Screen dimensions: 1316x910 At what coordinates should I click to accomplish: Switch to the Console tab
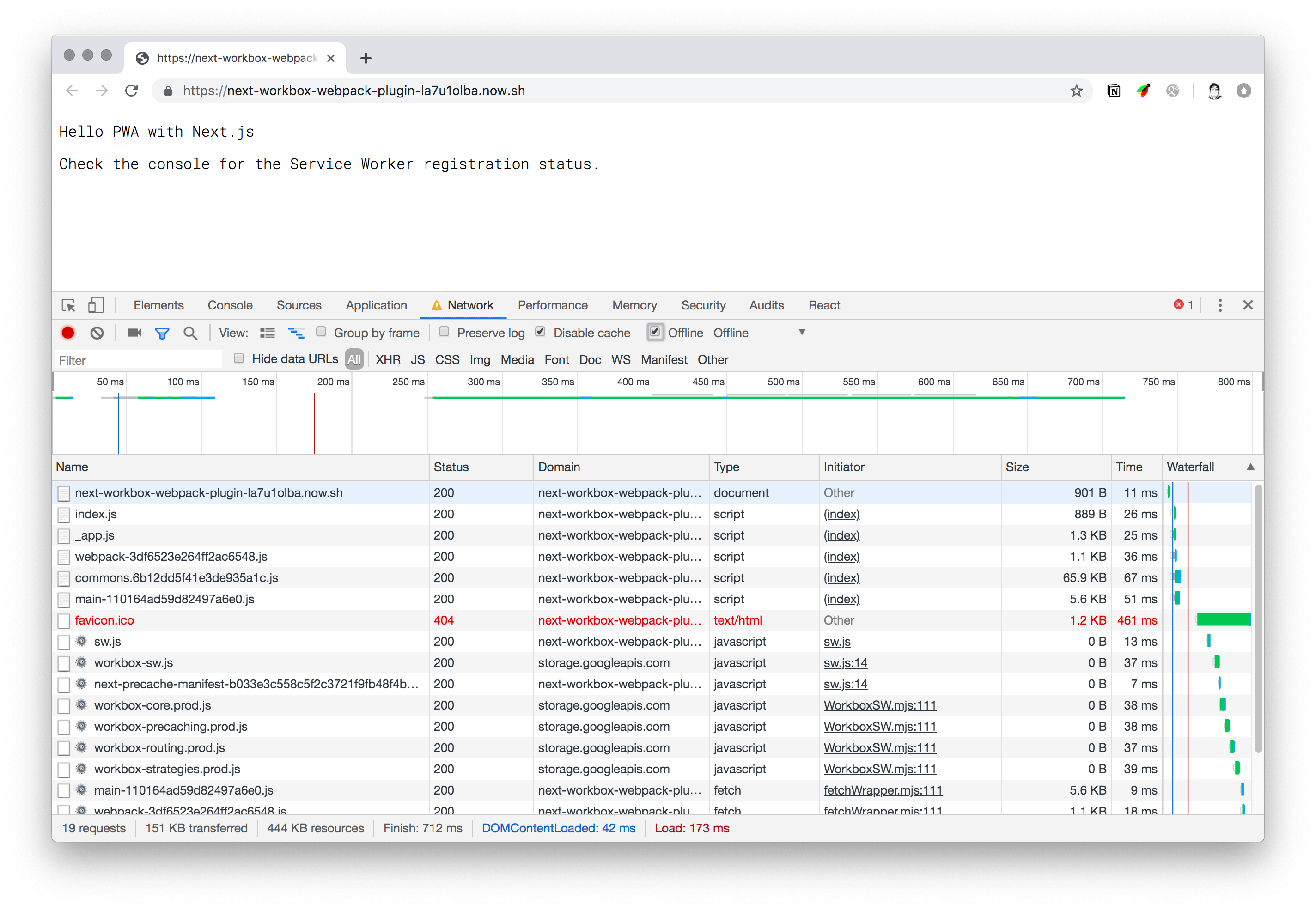230,305
